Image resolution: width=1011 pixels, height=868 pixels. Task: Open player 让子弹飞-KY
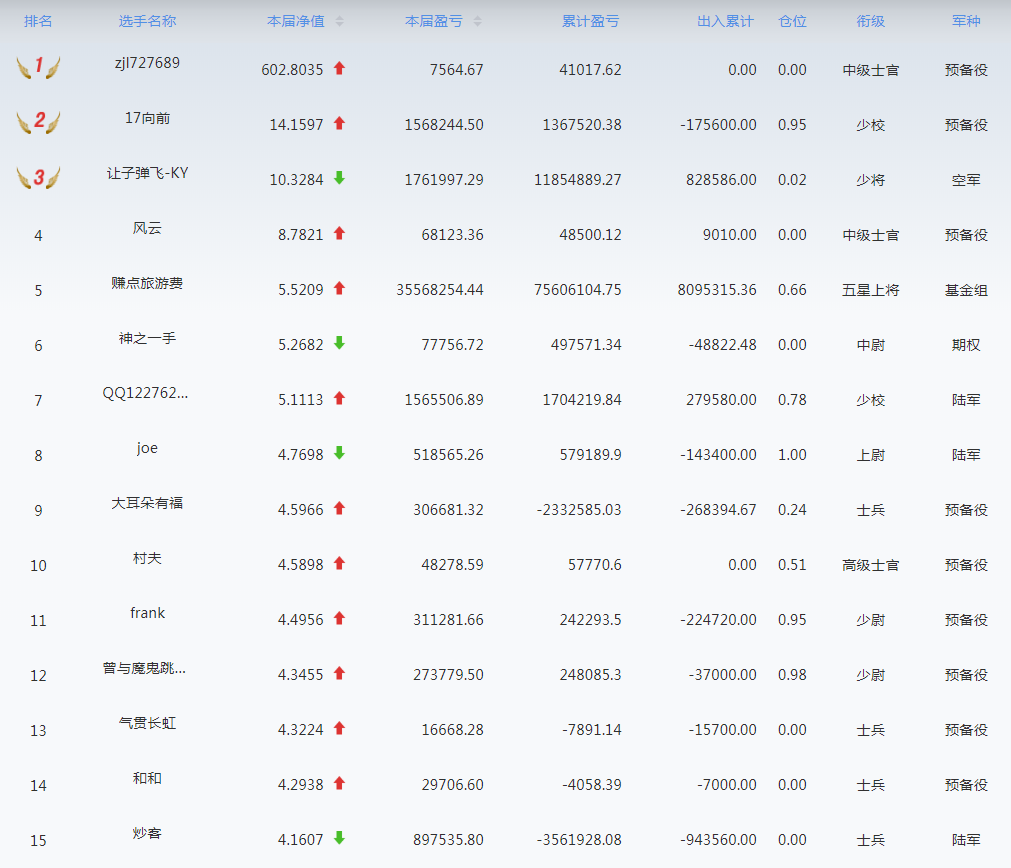pos(147,173)
